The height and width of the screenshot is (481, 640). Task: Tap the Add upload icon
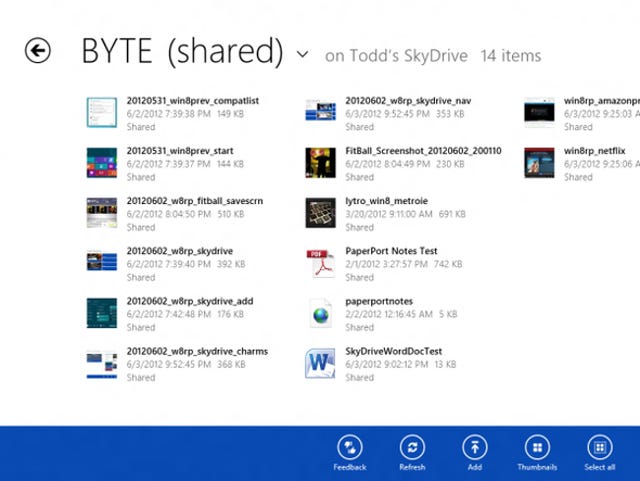click(475, 448)
